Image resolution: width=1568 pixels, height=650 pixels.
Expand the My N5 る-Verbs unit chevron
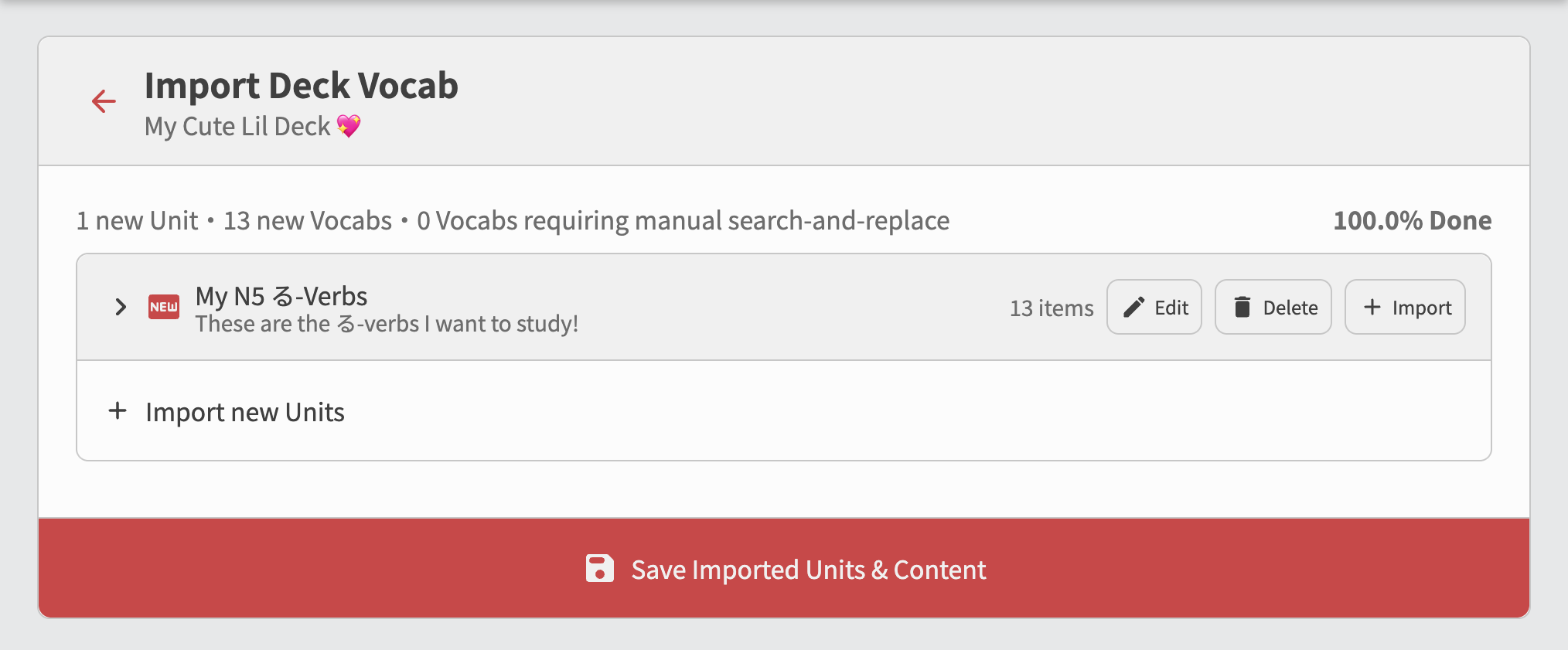[121, 307]
